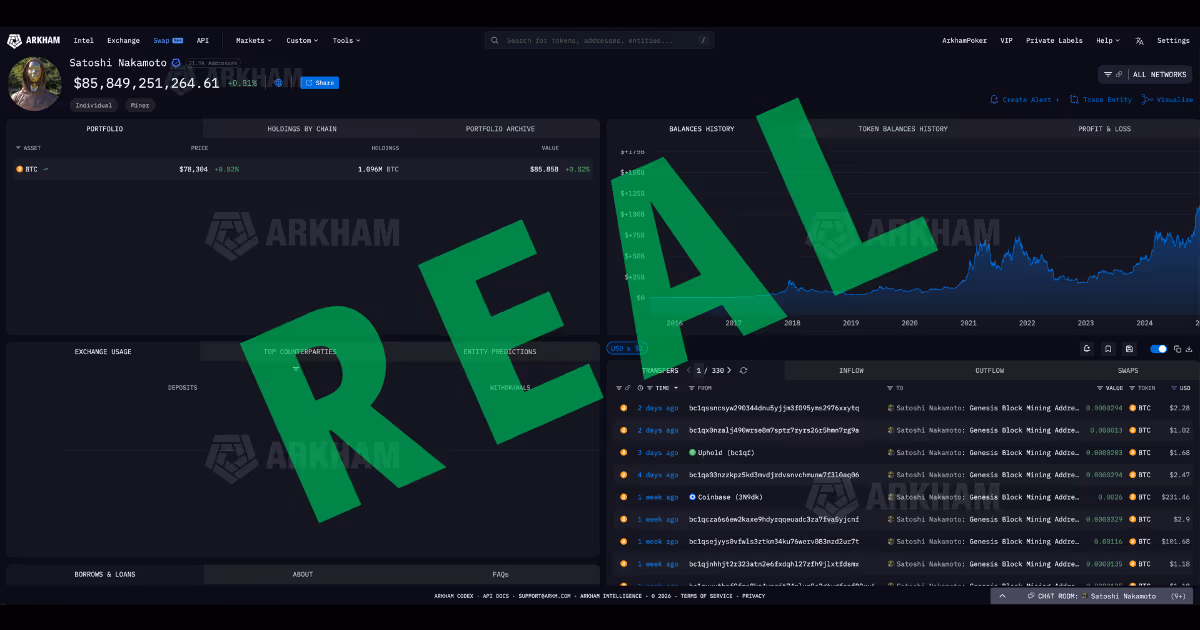Click Trace Entity link
The image size is (1200, 630).
click(x=1101, y=100)
